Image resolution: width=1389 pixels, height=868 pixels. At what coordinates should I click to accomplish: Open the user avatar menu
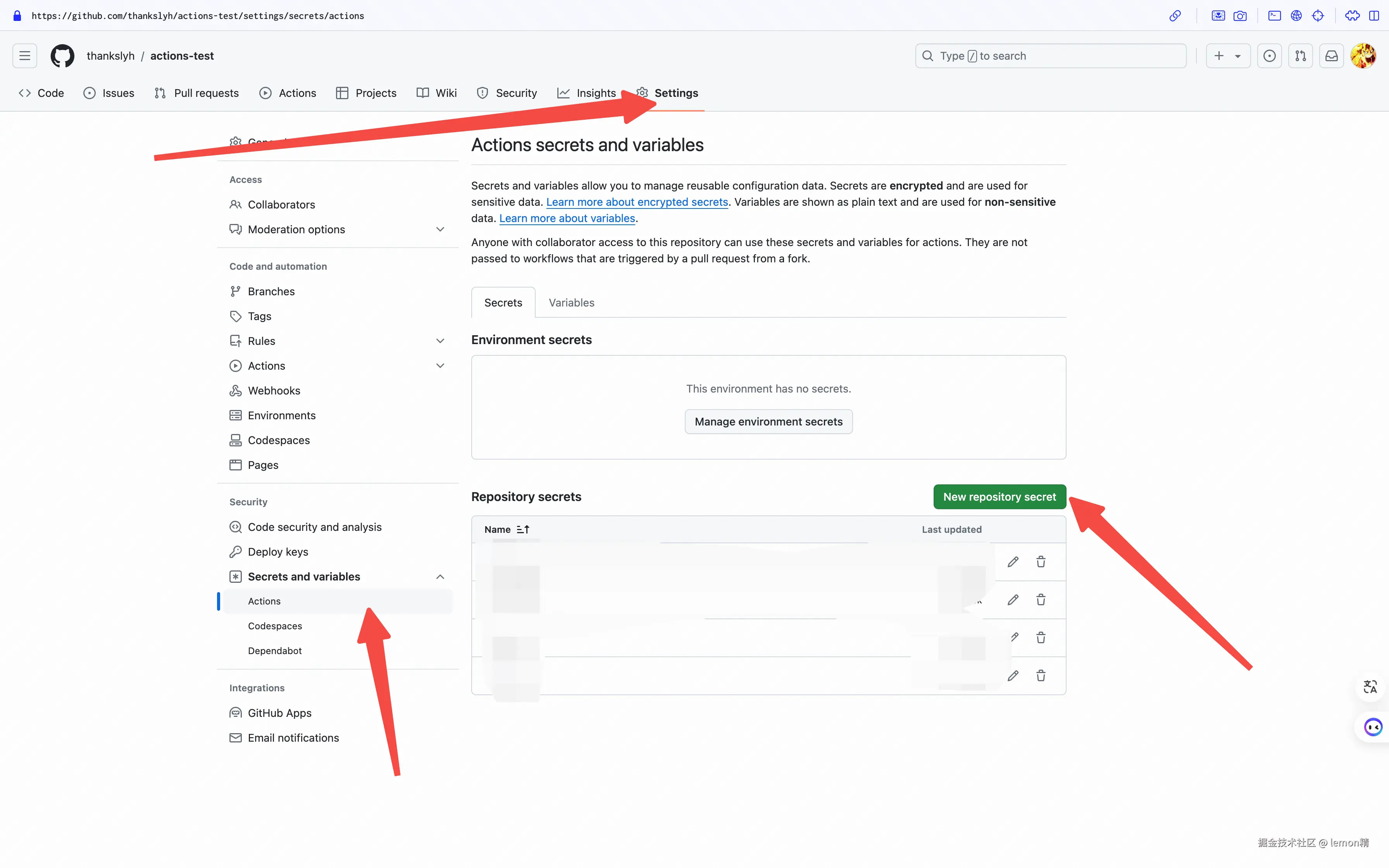point(1363,56)
